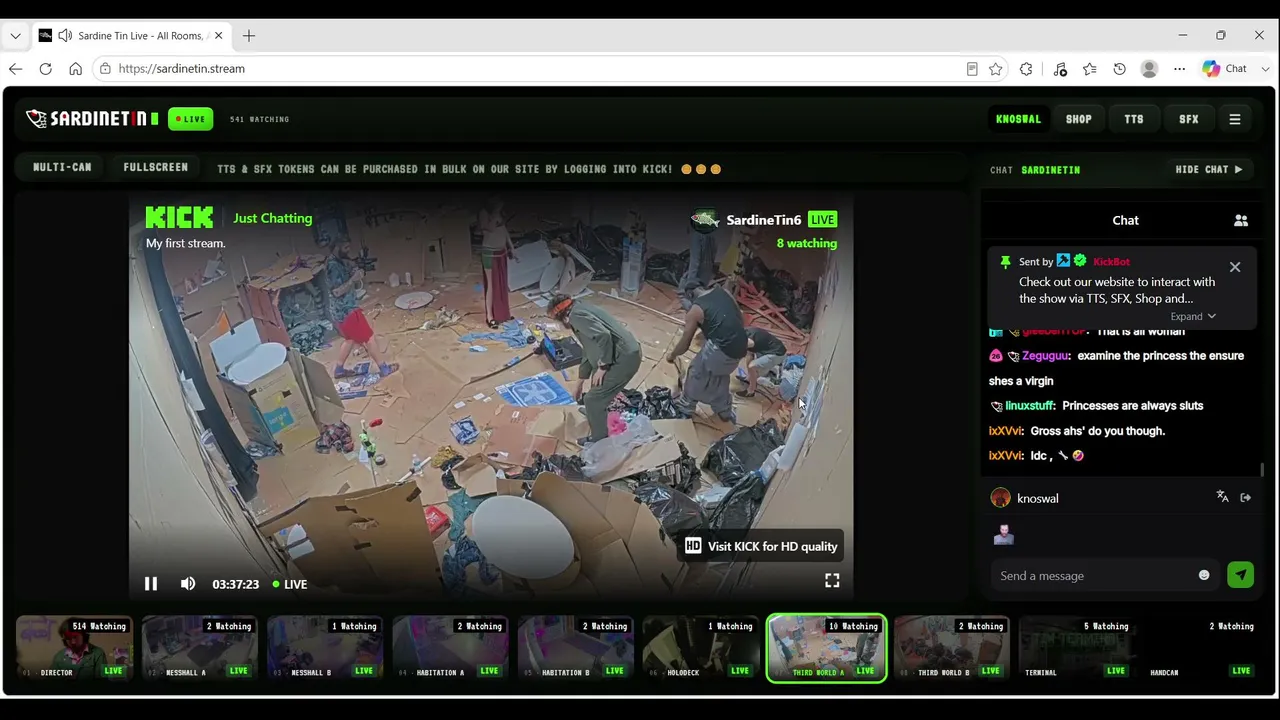Click the KickBot sender name
Viewport: 1280px width, 720px height.
(1111, 262)
